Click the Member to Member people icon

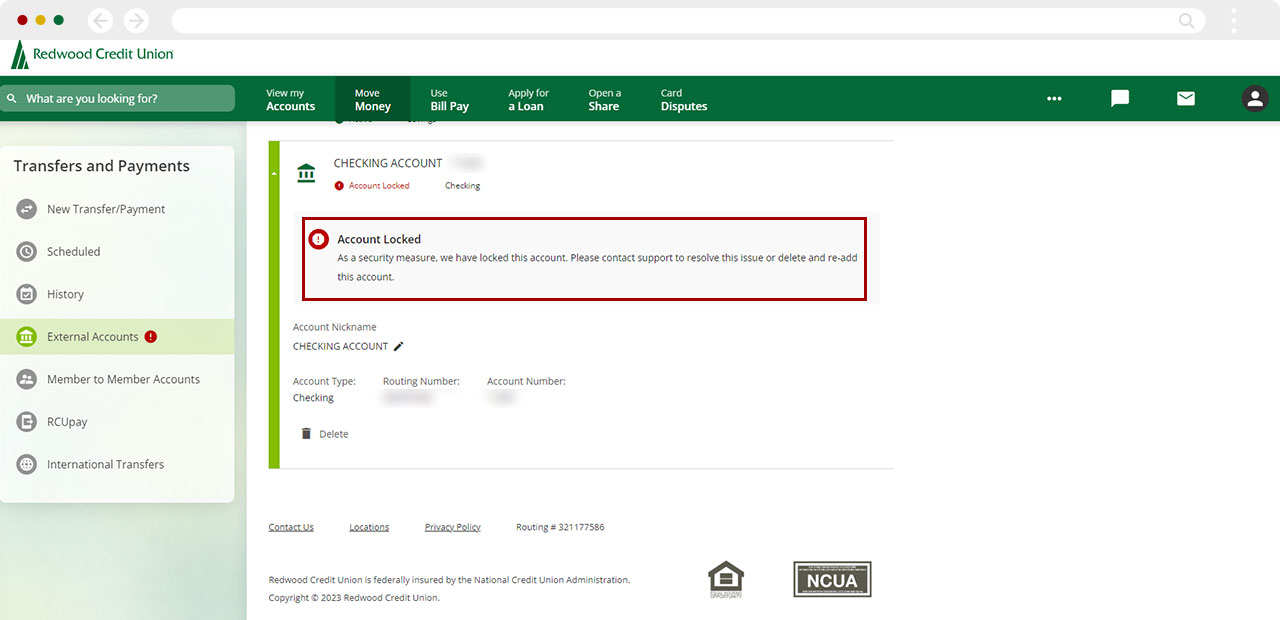(27, 379)
